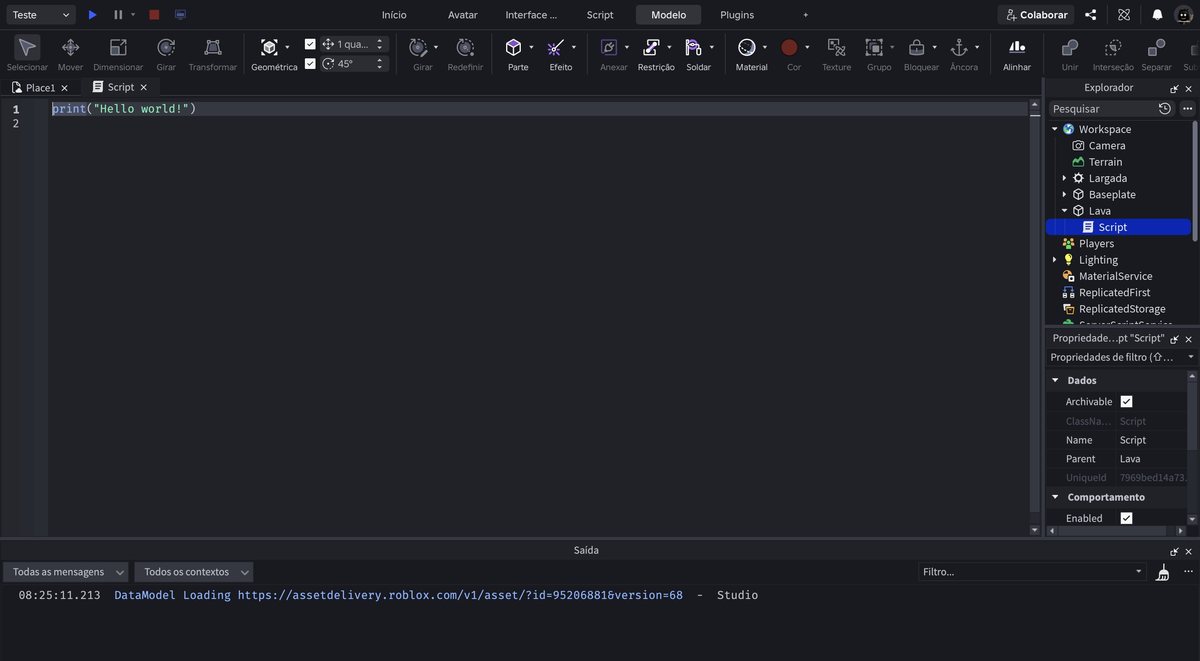Click the Filtro output filter field
The height and width of the screenshot is (661, 1200).
(x=1030, y=572)
